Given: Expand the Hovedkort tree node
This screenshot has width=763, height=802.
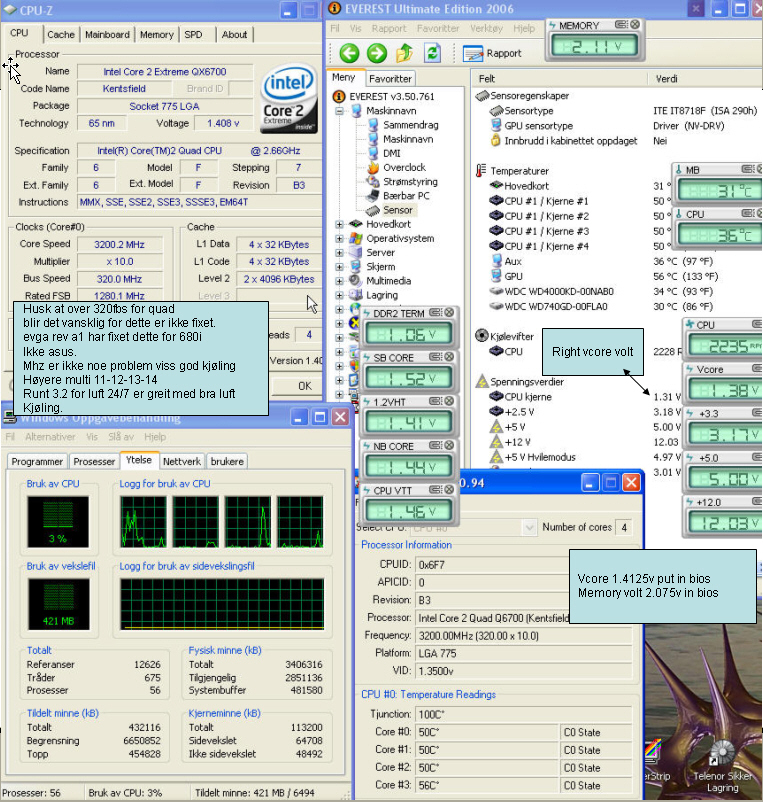Looking at the screenshot, I should (x=339, y=225).
